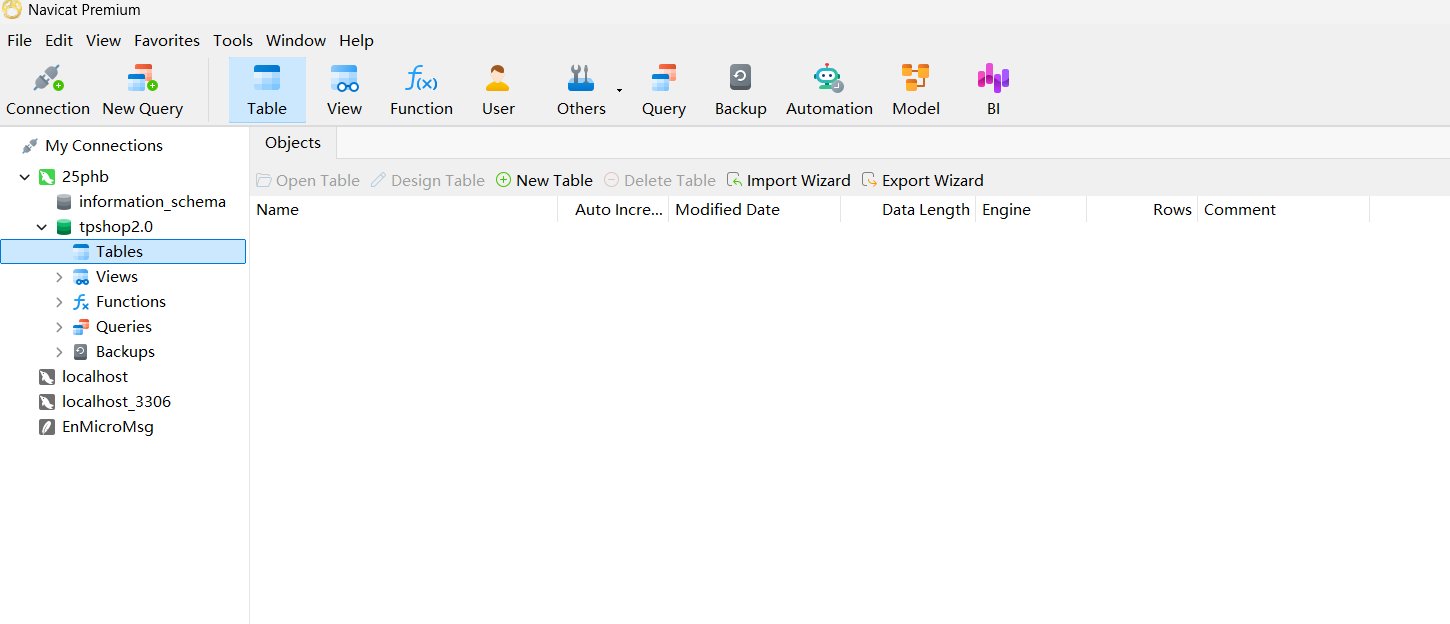Sort by the Modified Date column
The width and height of the screenshot is (1450, 624).
[755, 210]
